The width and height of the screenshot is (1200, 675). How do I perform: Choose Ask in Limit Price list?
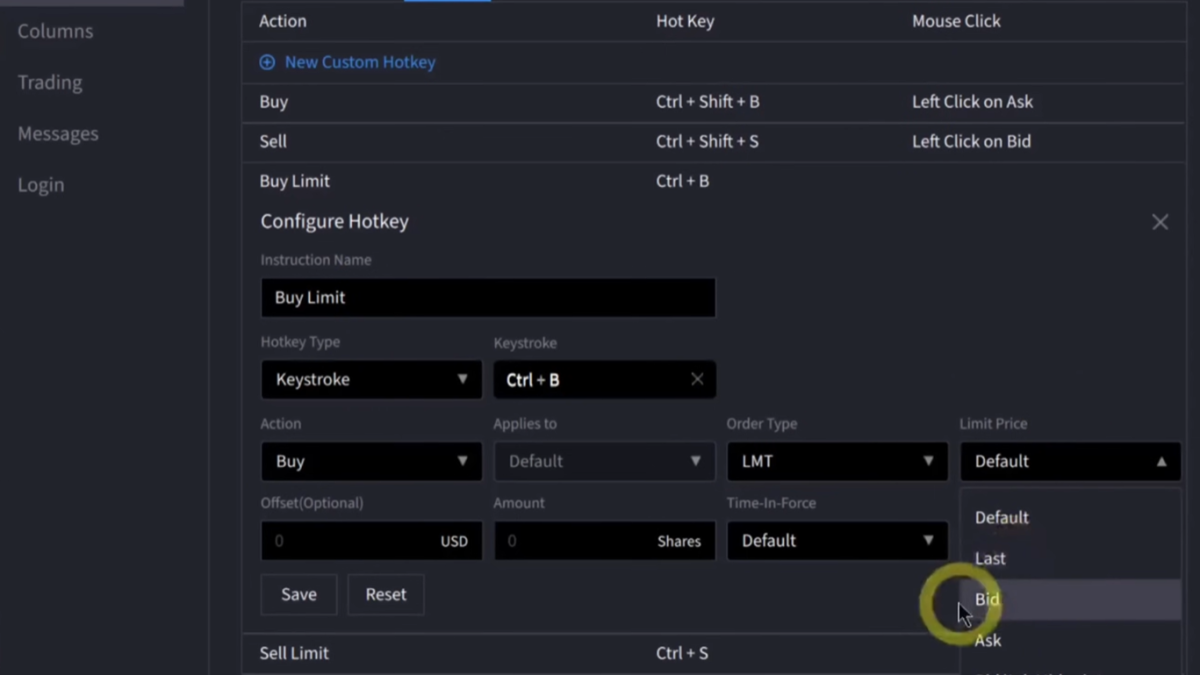click(x=1070, y=640)
